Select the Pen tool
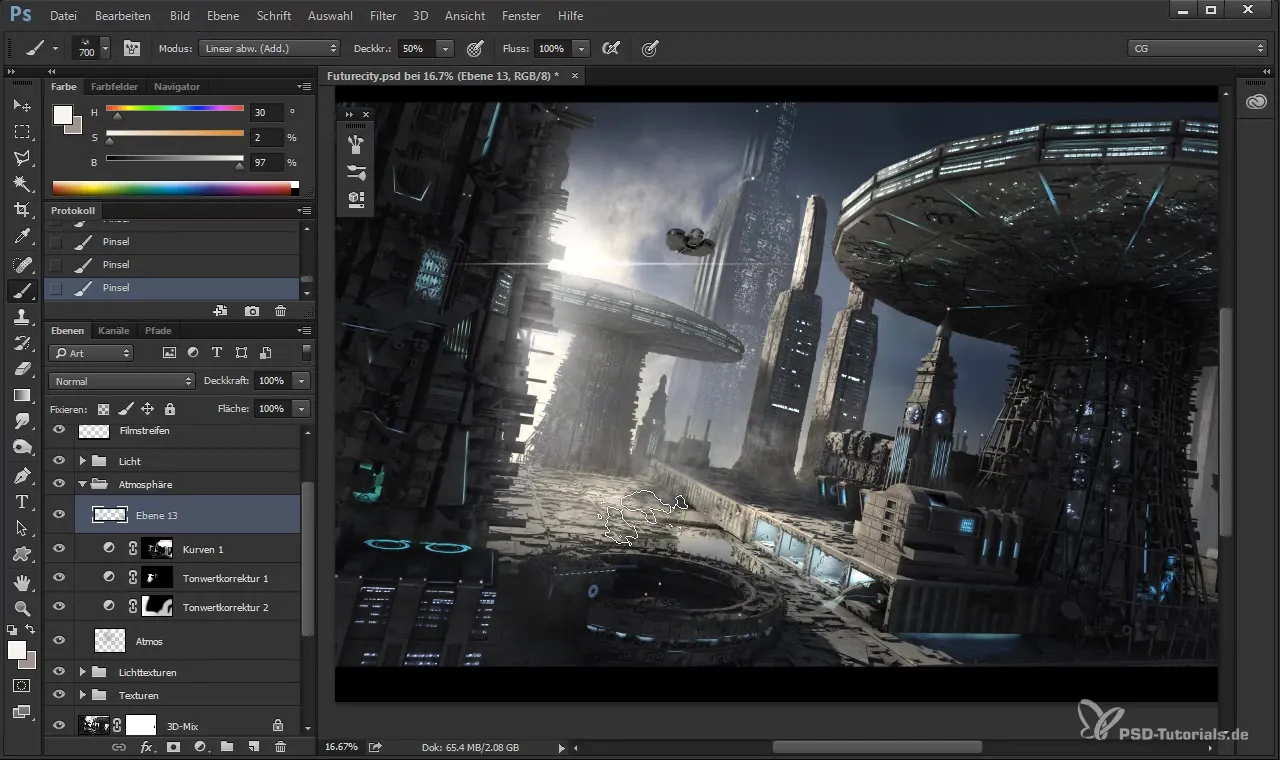This screenshot has height=760, width=1280. tap(21, 475)
